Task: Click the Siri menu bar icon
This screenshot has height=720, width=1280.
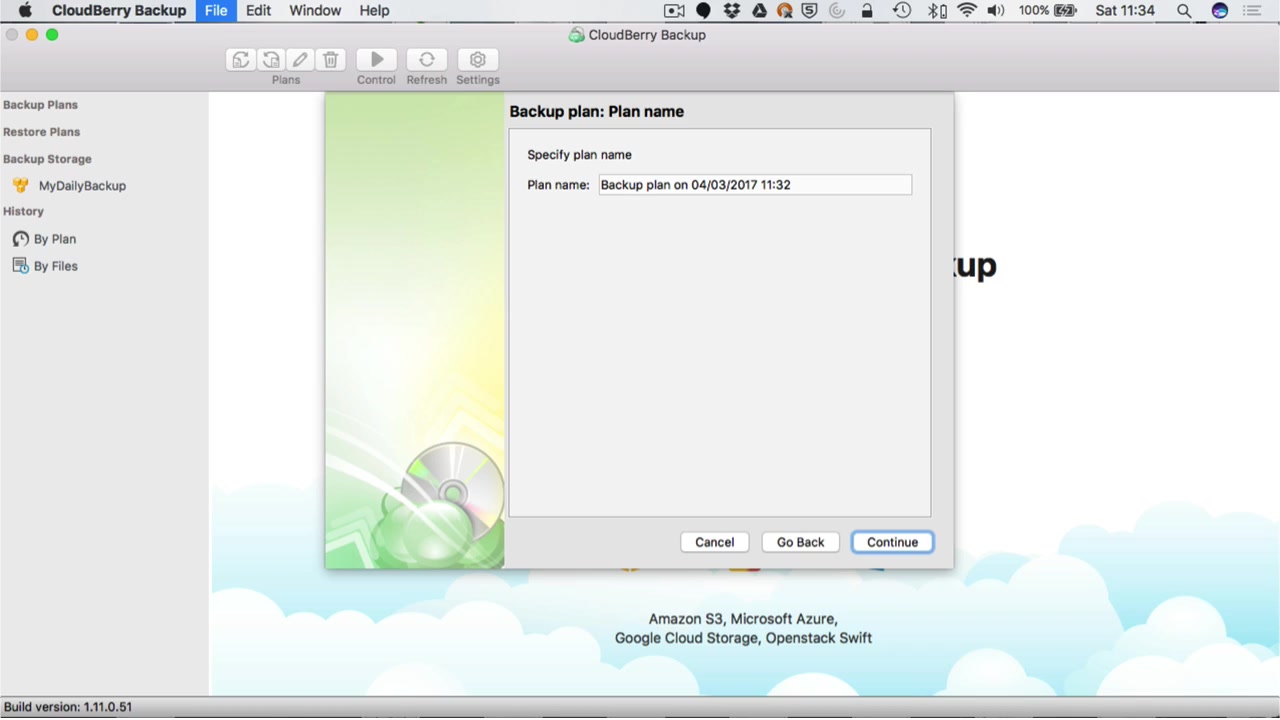Action: coord(1219,11)
